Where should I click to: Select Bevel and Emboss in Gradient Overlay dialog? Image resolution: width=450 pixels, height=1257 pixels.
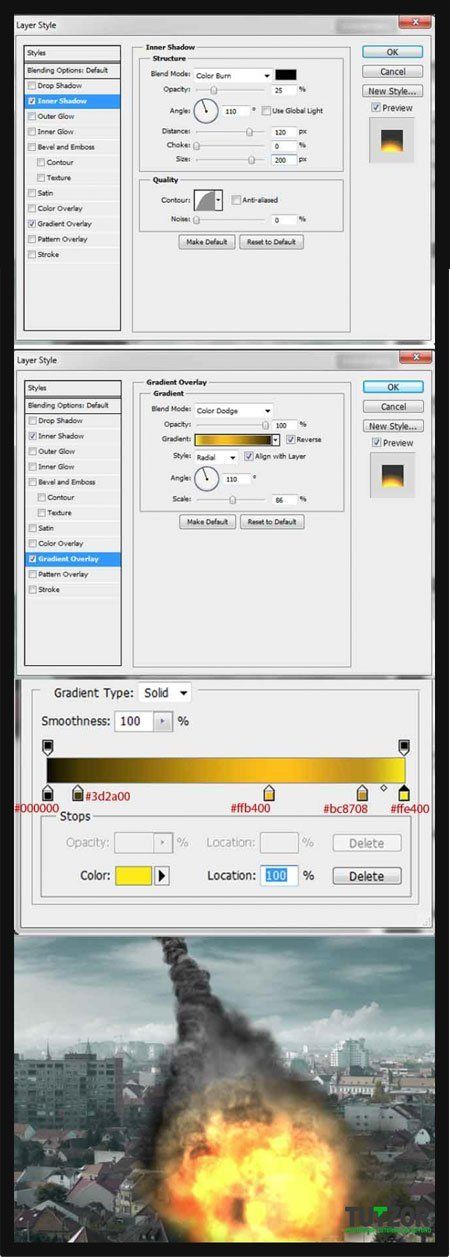[x=73, y=482]
